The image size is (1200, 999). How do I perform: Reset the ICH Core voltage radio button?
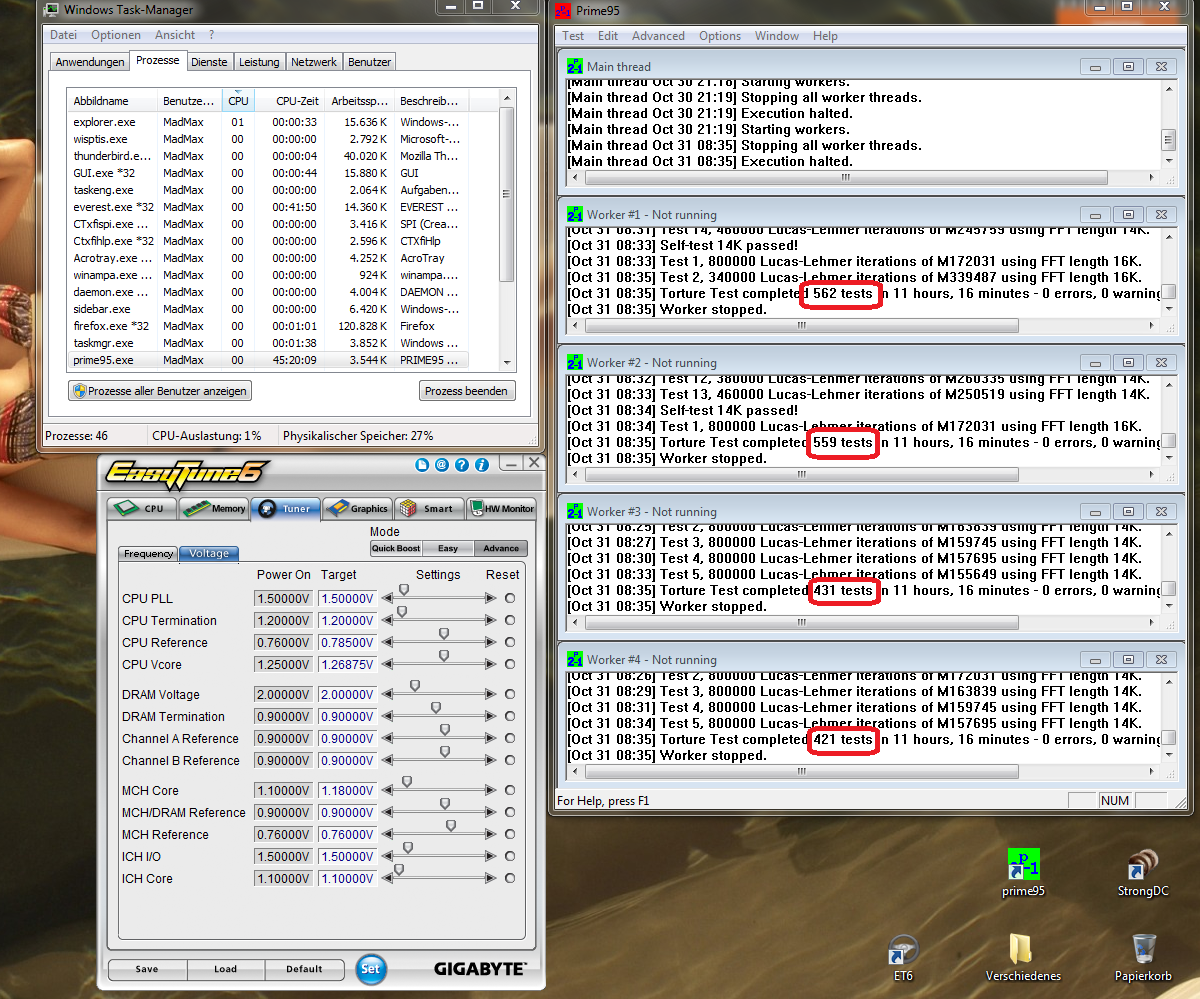tap(510, 878)
